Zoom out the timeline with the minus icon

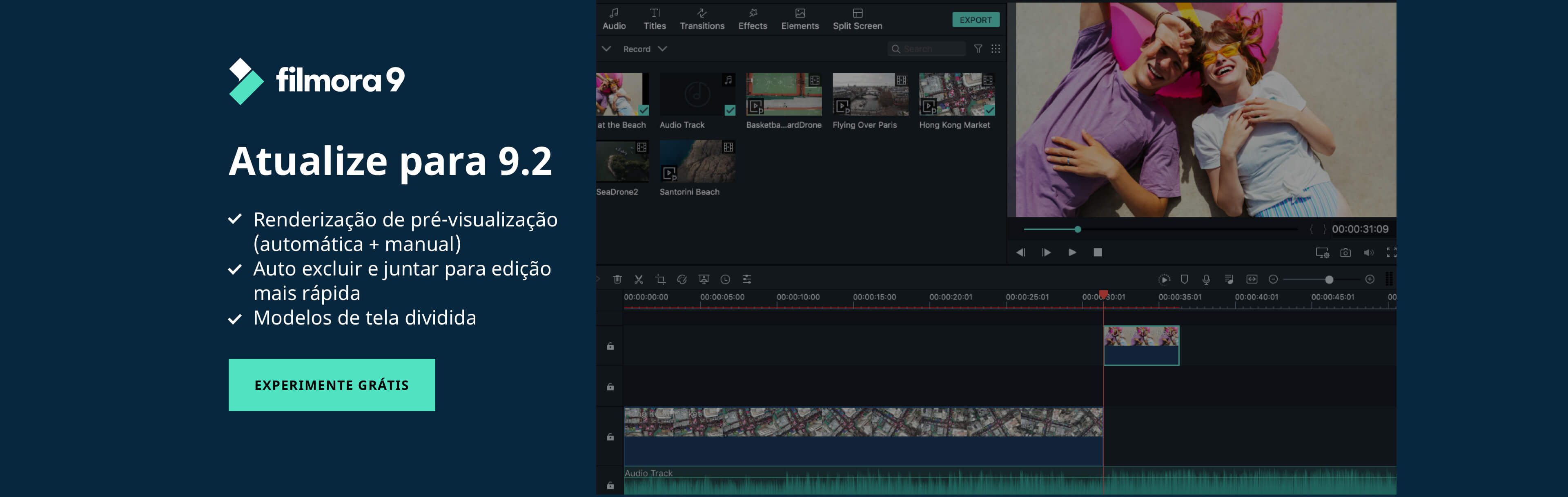1273,279
